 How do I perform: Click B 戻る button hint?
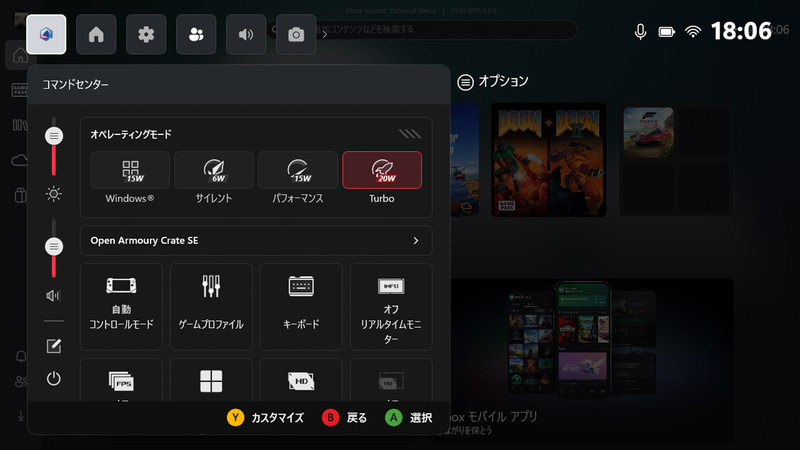point(345,418)
